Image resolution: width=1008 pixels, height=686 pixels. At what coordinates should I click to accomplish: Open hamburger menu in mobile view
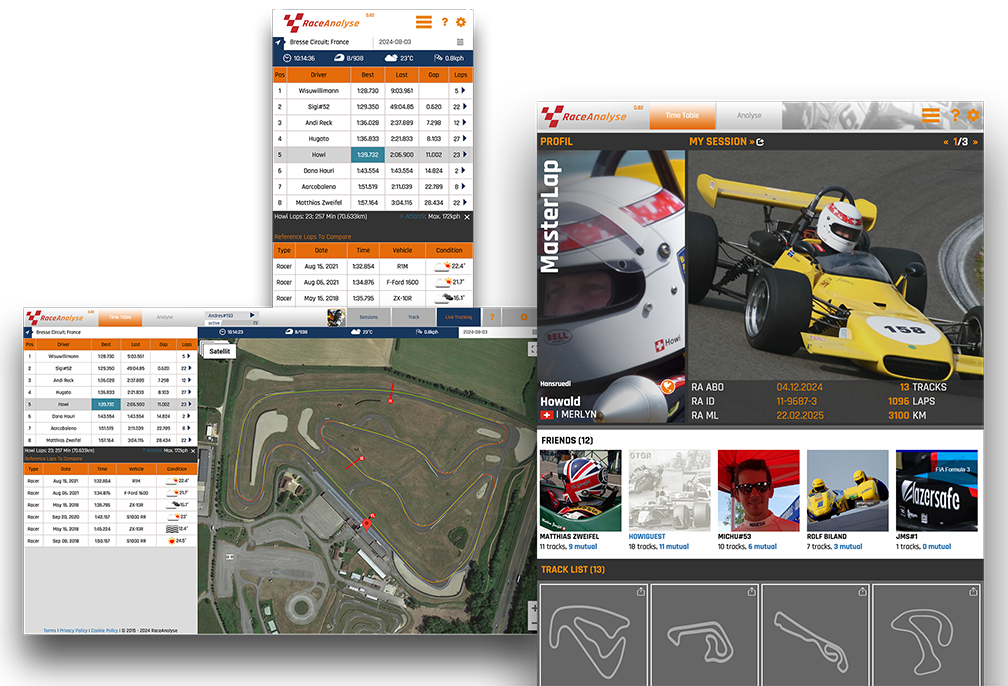pos(424,22)
